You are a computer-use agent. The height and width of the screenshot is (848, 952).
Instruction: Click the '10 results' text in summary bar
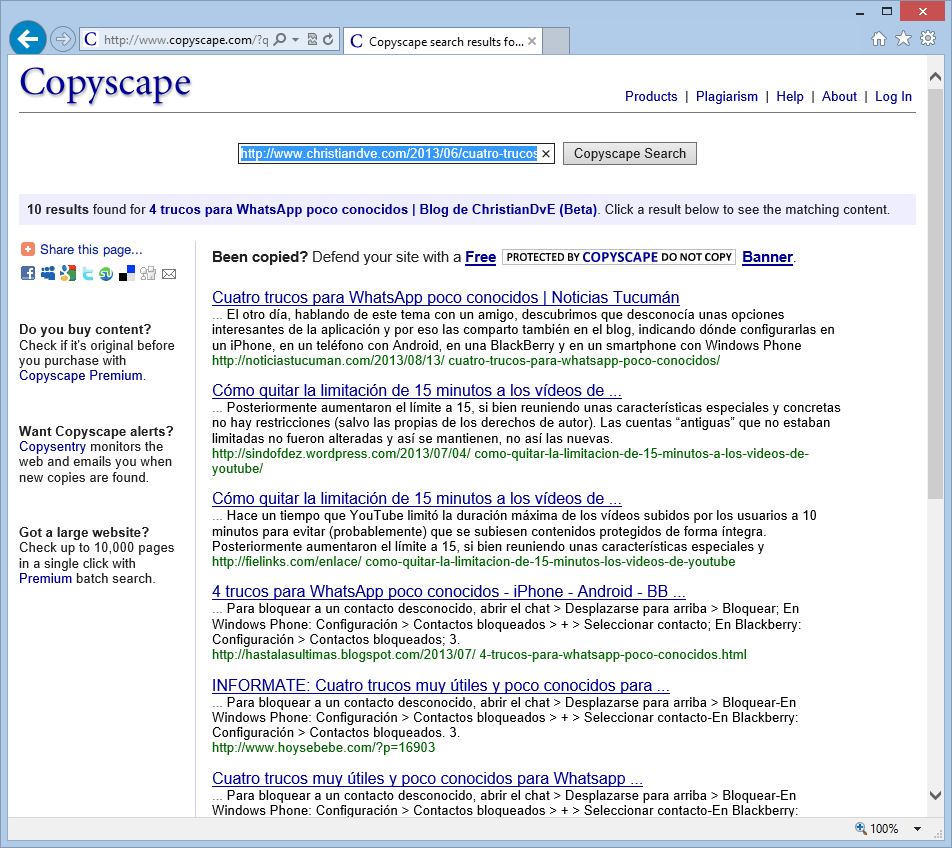pyautogui.click(x=58, y=209)
